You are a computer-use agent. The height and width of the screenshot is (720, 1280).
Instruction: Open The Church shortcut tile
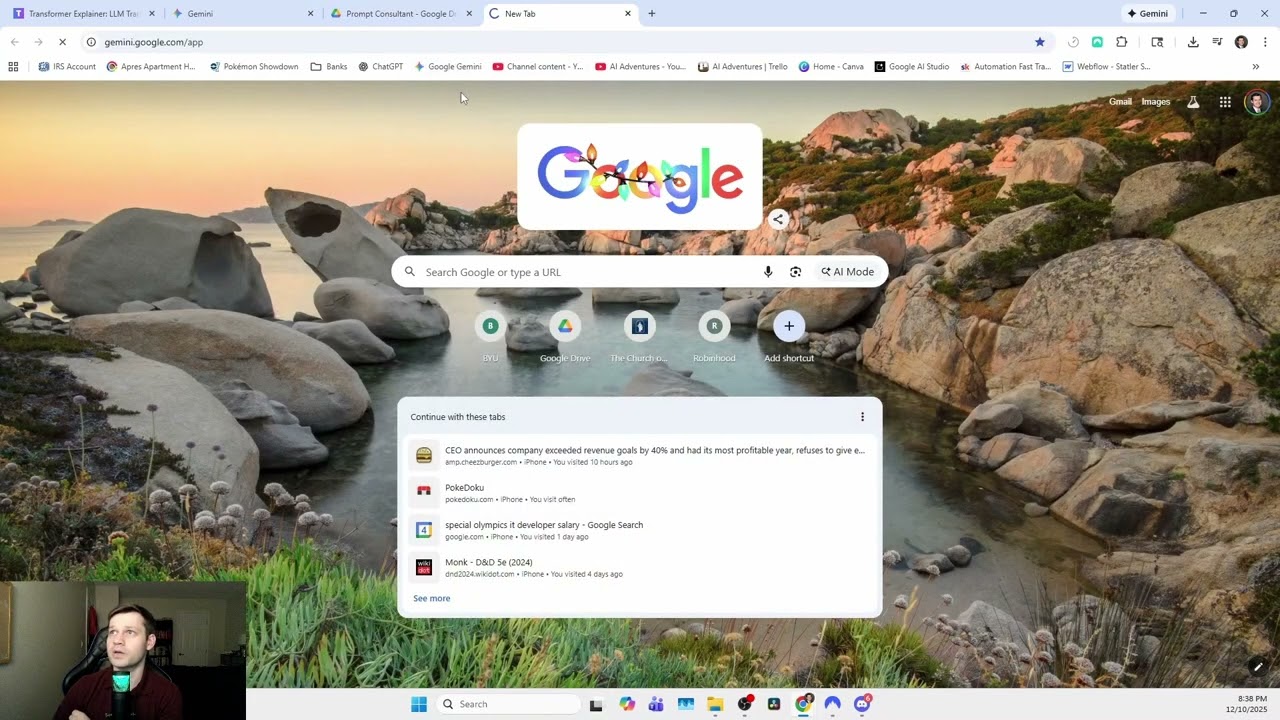pos(639,337)
